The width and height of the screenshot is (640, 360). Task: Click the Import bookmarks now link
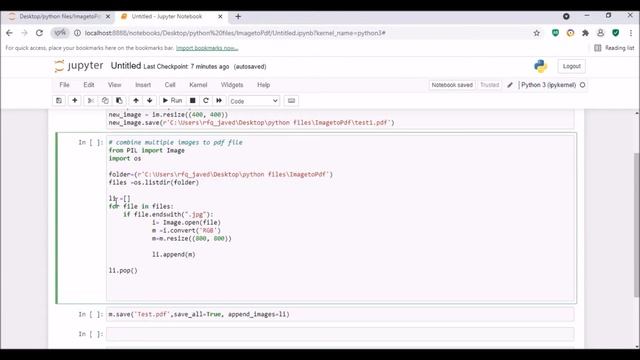coord(207,48)
